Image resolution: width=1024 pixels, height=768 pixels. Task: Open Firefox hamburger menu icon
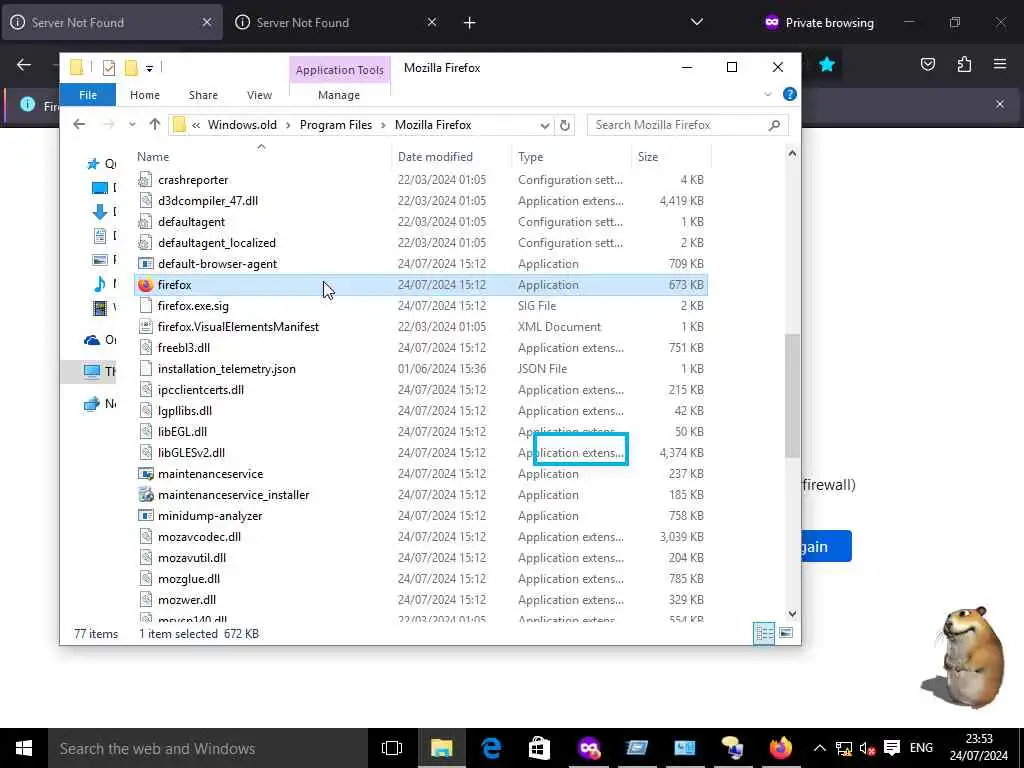pos(1000,64)
